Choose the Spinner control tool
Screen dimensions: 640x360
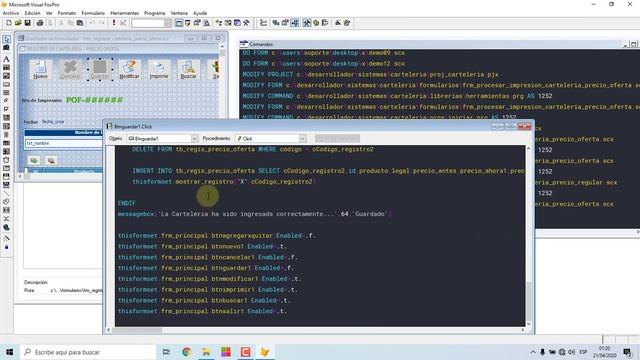click(7, 134)
